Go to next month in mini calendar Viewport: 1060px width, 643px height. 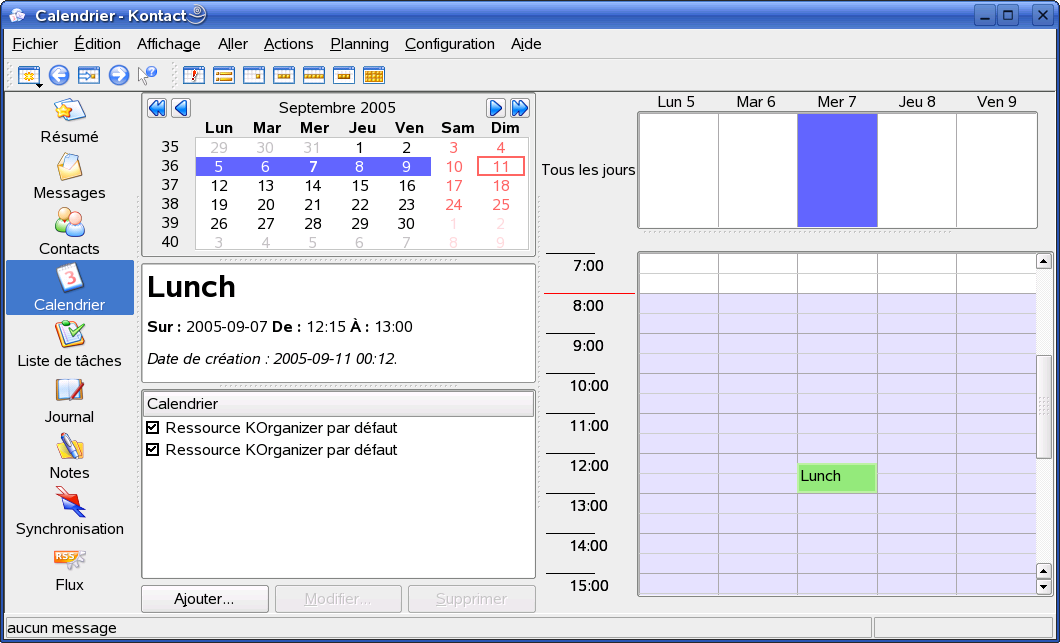click(496, 108)
